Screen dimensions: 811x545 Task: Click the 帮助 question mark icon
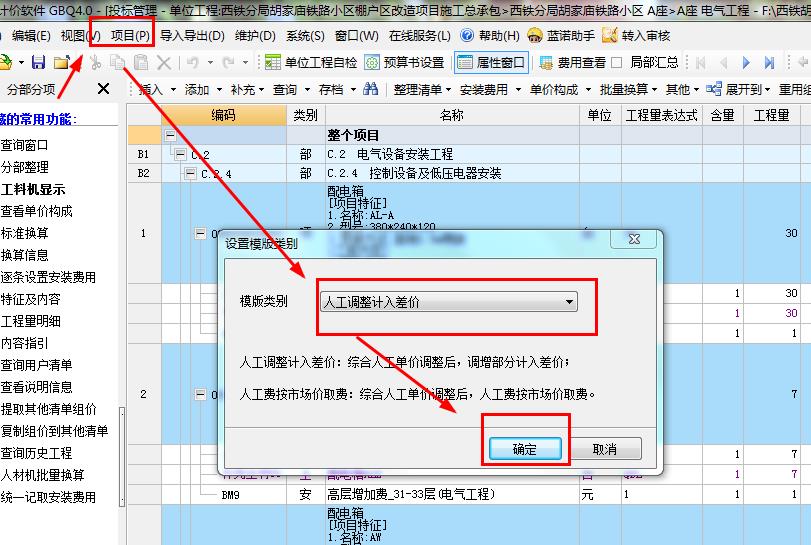coord(467,35)
